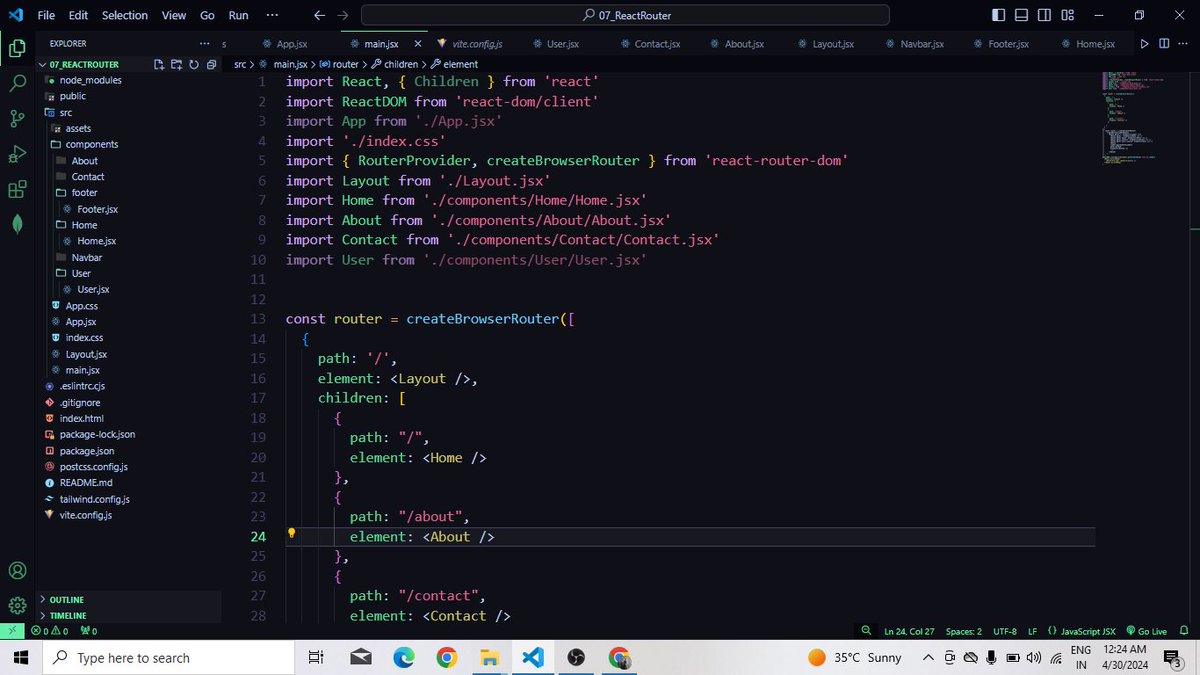Collapse all folders in Explorer
The height and width of the screenshot is (675, 1200).
coord(210,63)
